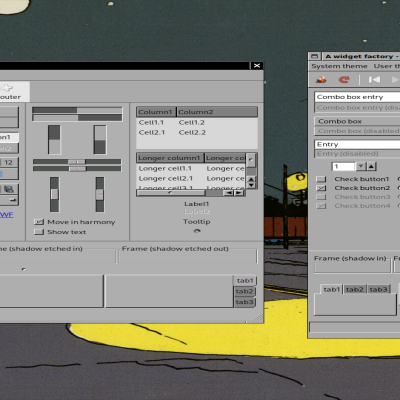400x400 pixels.
Task: Click the right vertical slider handle
Action: [x=100, y=195]
